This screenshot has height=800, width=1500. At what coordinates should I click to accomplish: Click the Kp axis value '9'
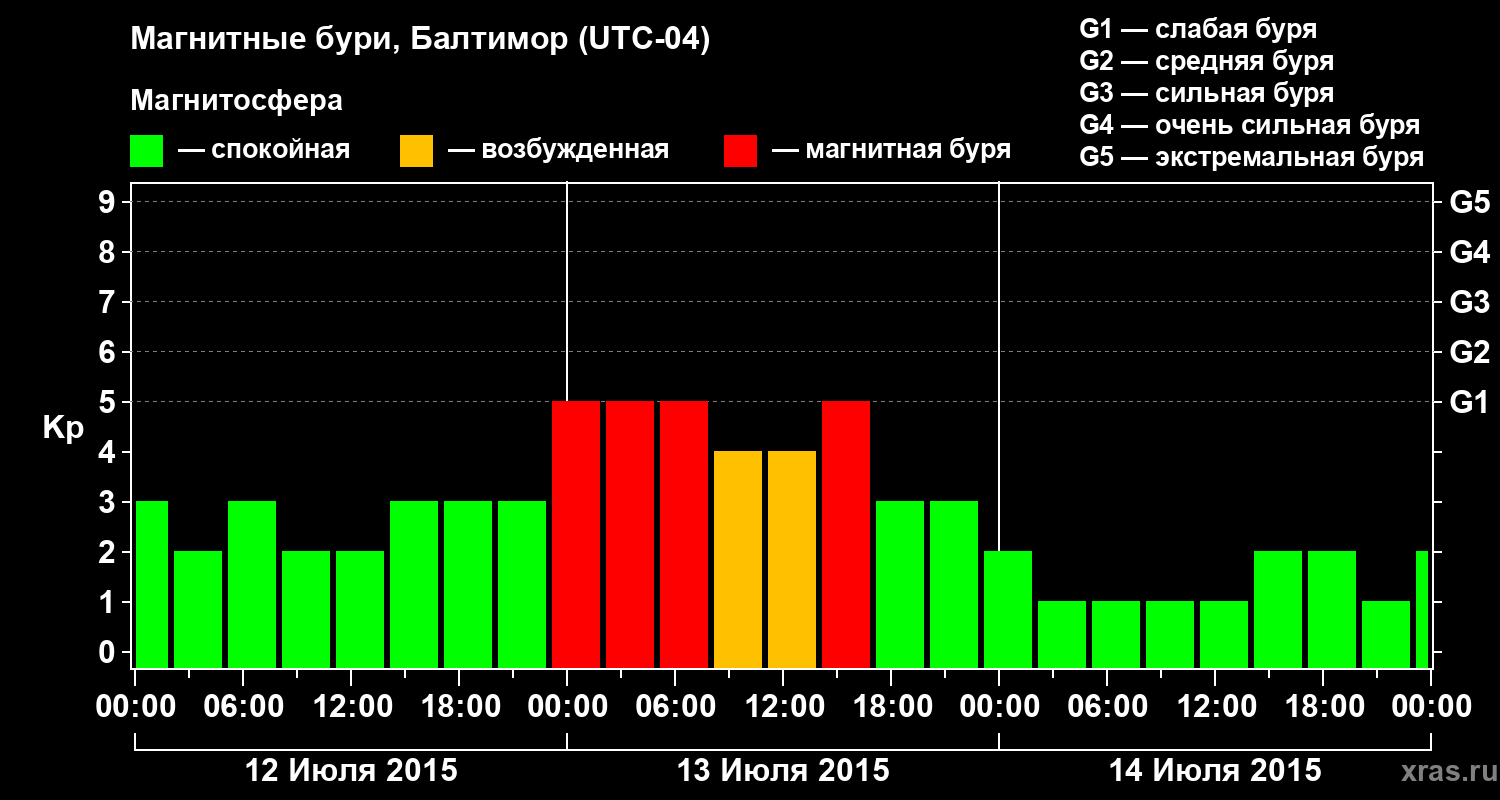(x=109, y=202)
